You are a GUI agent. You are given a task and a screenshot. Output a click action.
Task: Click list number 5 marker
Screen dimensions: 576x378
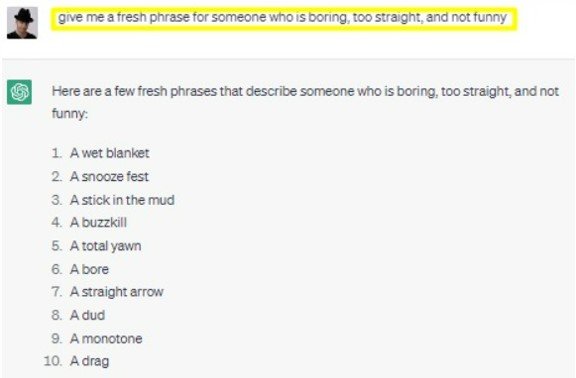tap(57, 246)
